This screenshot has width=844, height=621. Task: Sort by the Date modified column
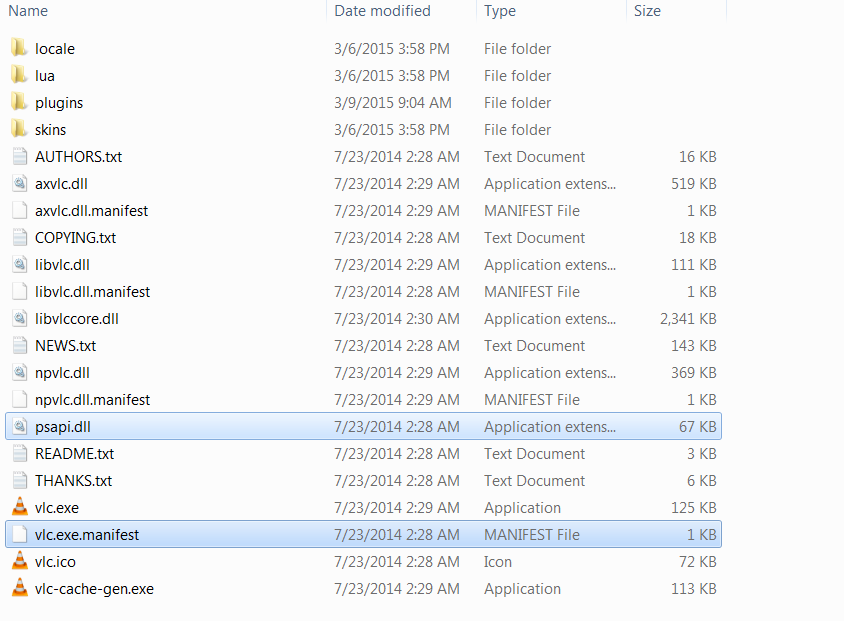pos(382,11)
